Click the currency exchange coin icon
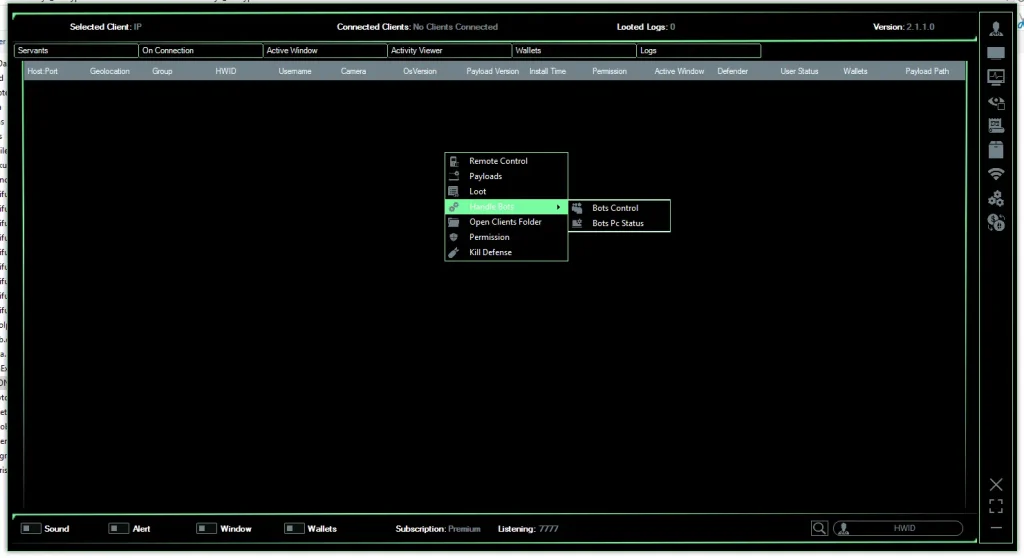Viewport: 1024px width, 558px height. 996,222
